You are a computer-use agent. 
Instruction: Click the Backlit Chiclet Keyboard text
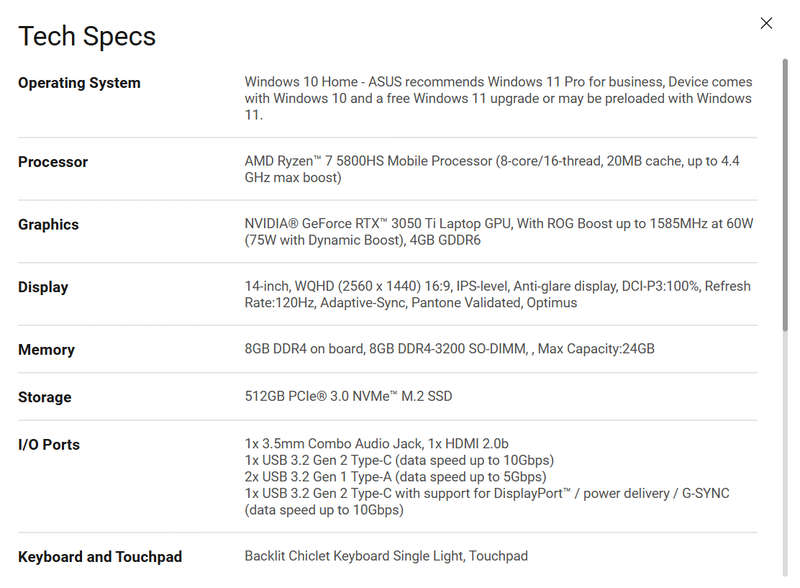point(386,556)
